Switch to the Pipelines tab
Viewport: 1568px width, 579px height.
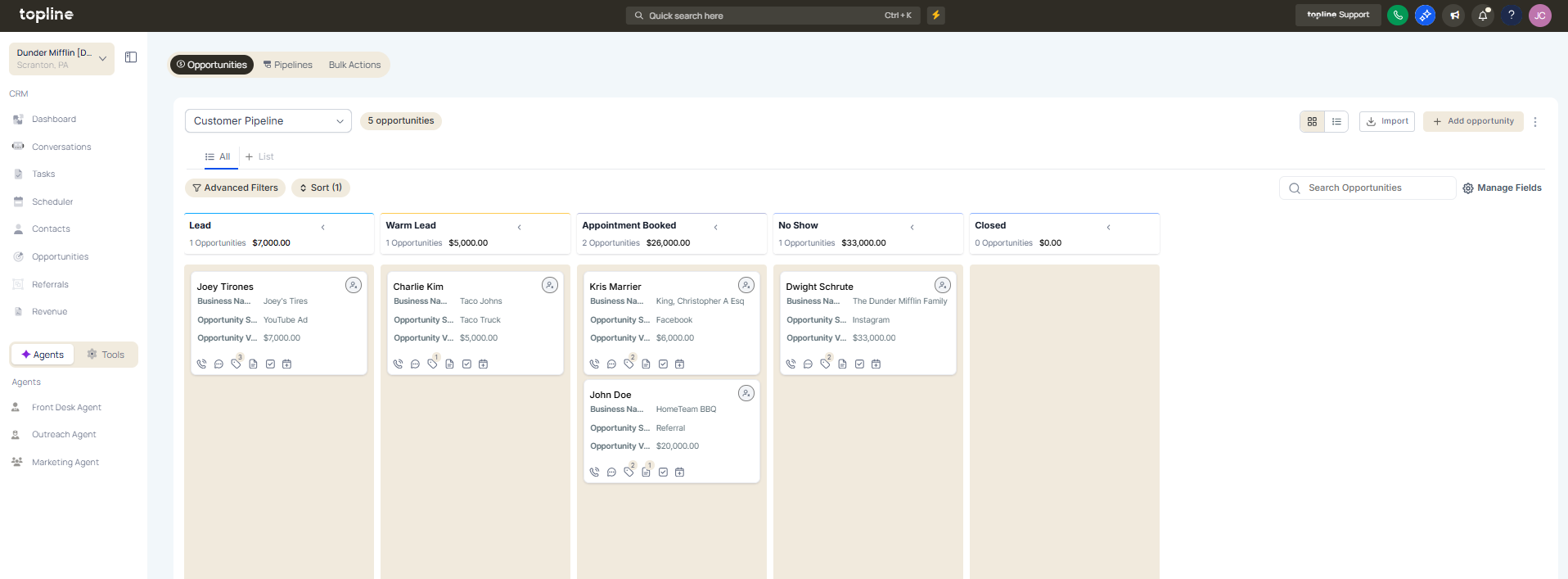288,65
